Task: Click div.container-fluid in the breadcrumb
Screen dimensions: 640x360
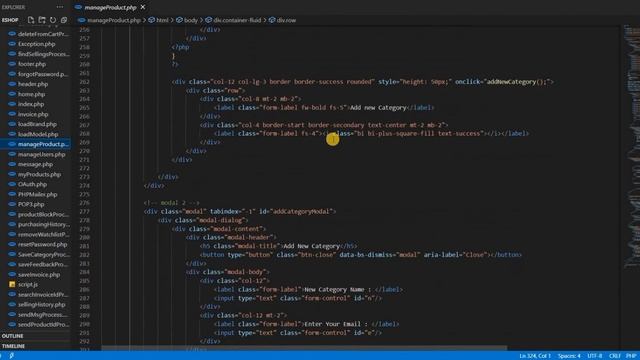Action: pos(237,20)
